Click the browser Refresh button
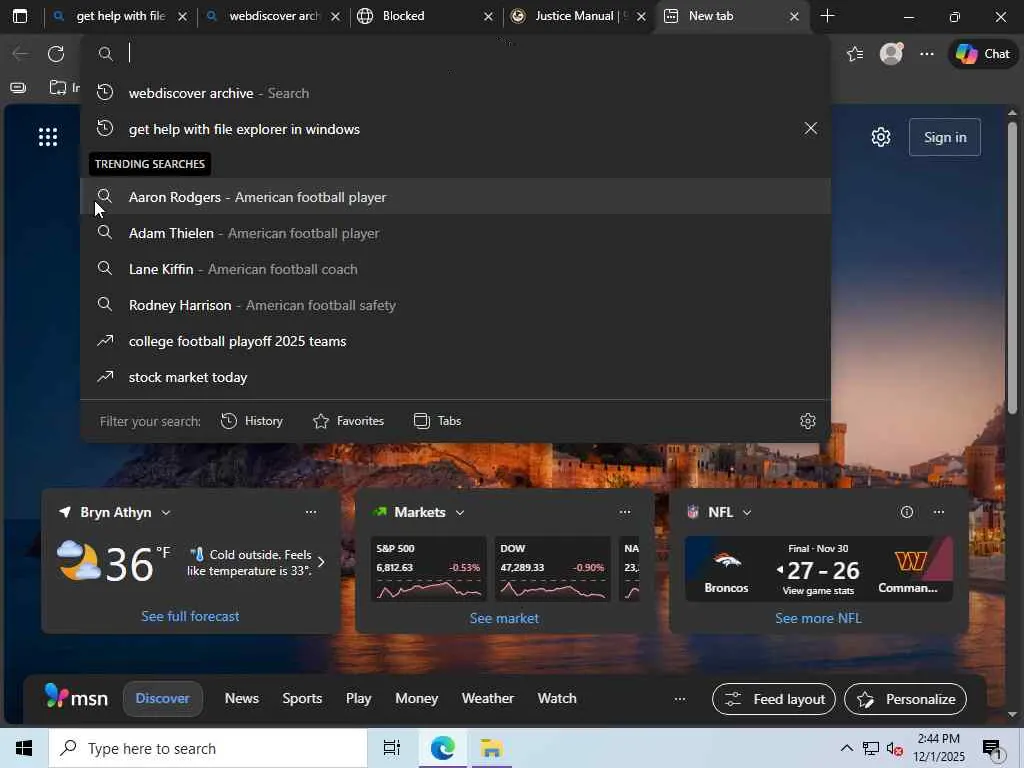Viewport: 1024px width, 768px height. point(56,54)
